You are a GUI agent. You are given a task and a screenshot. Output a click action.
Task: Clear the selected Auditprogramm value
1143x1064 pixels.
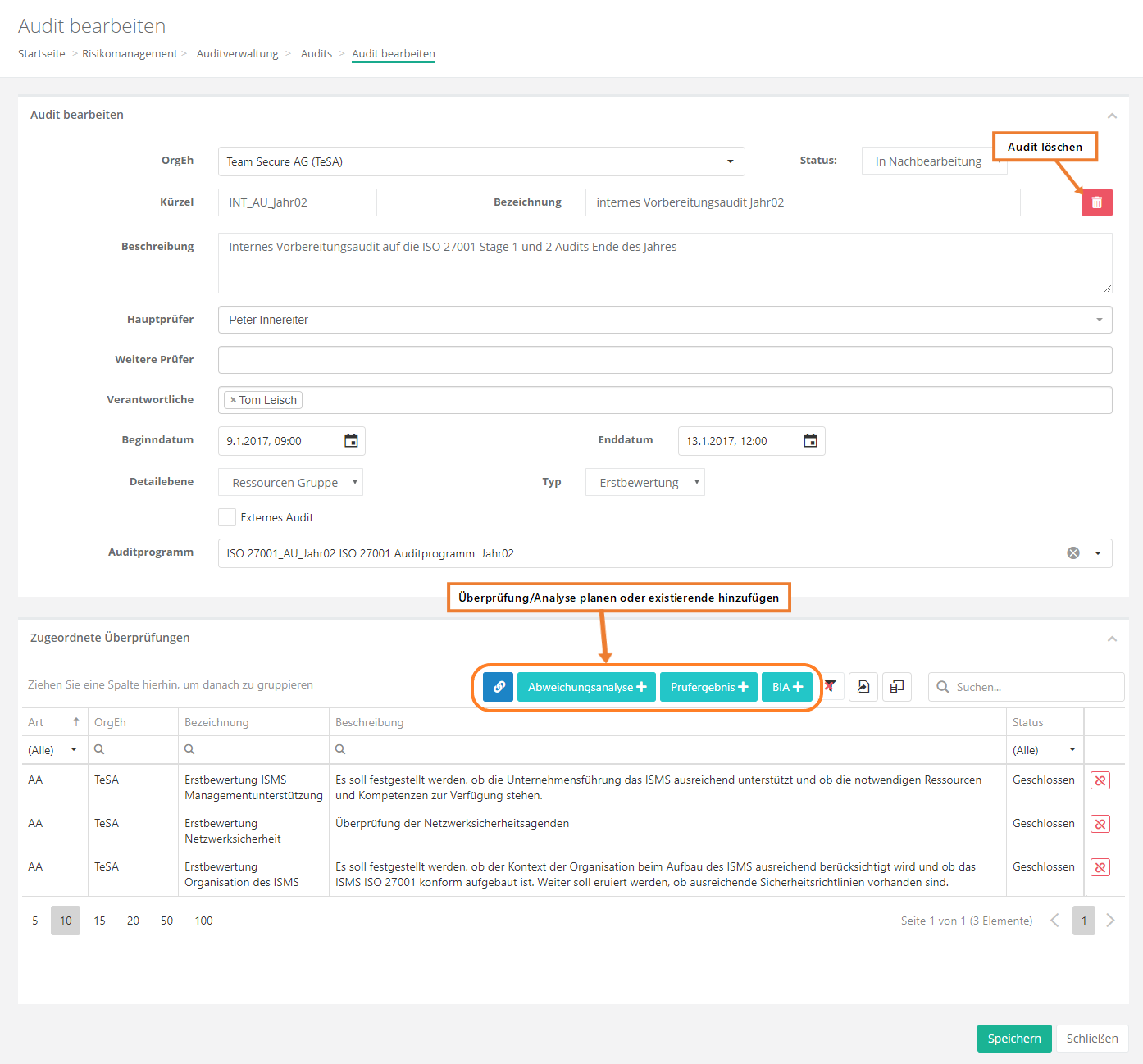click(x=1072, y=553)
